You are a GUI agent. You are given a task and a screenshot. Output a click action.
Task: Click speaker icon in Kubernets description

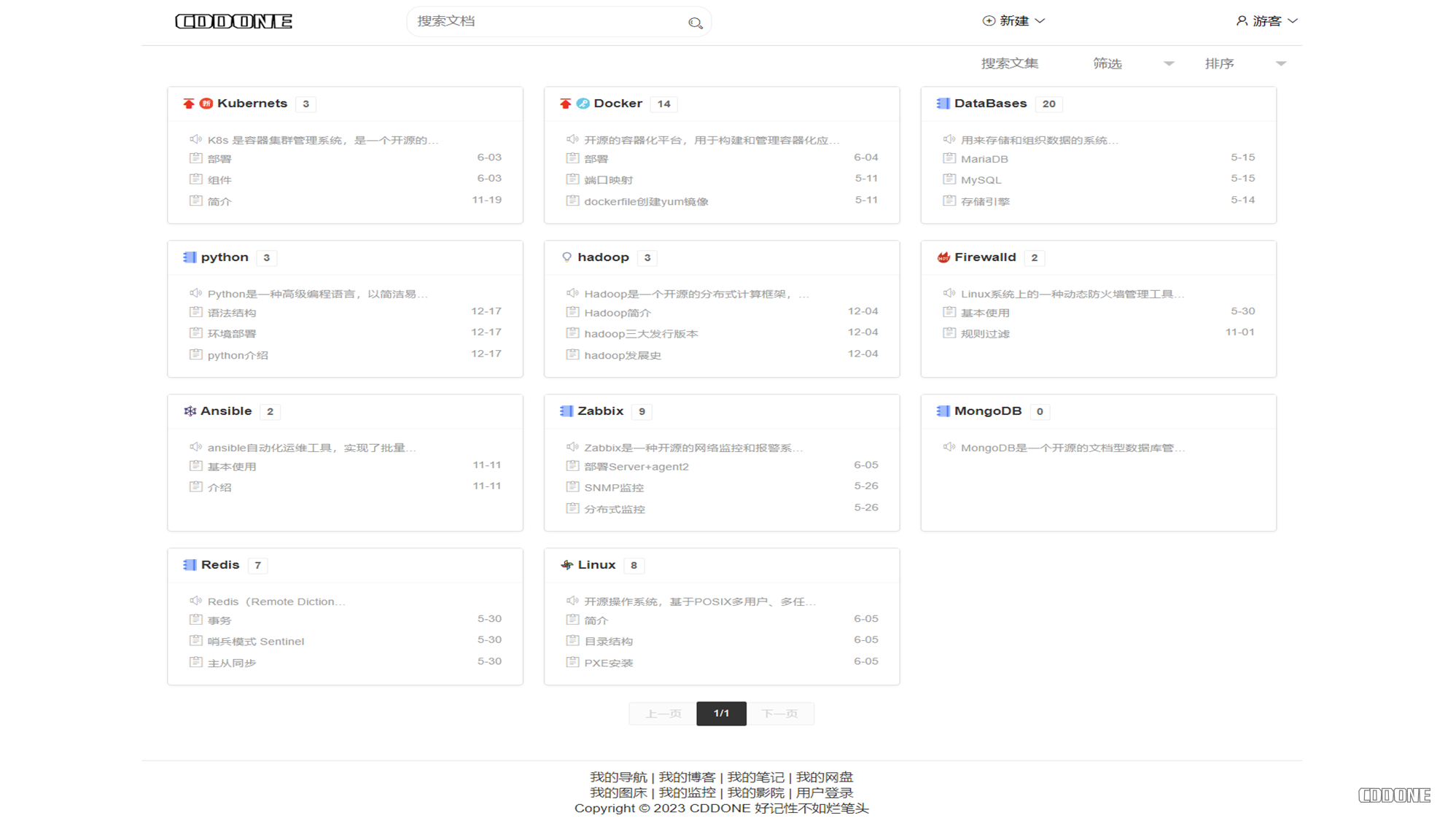coord(195,139)
